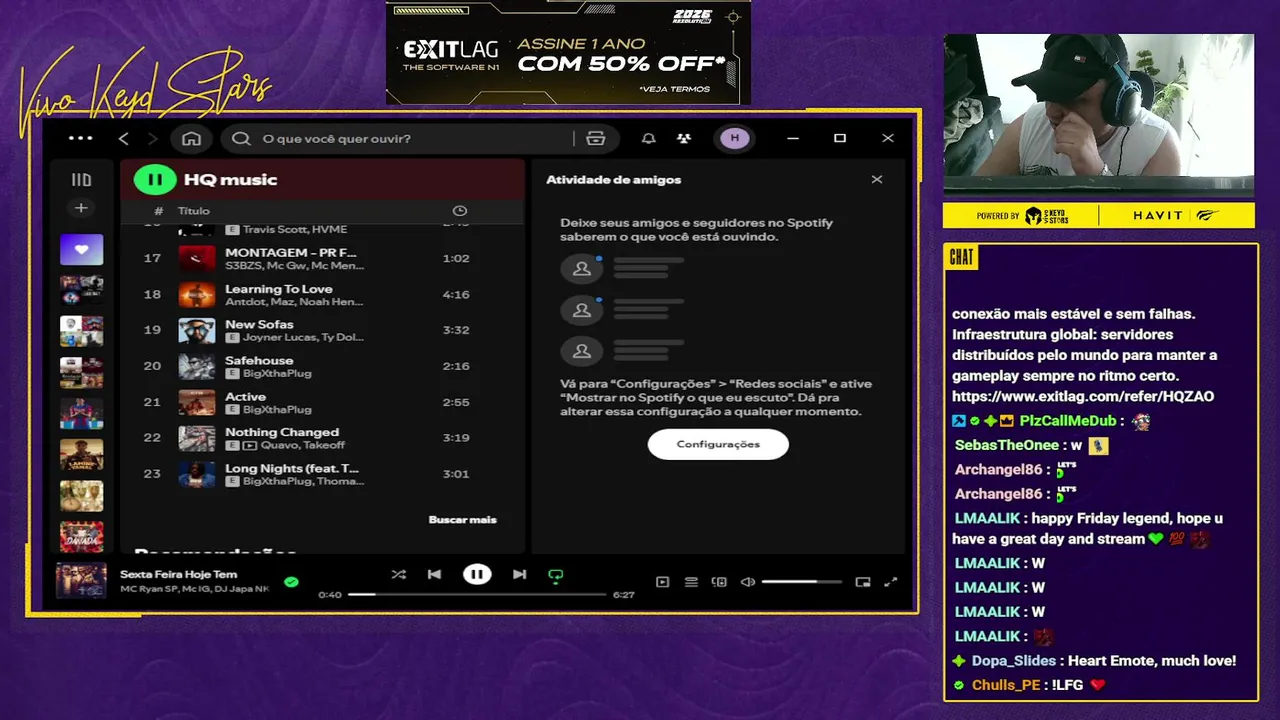Viewport: 1280px width, 720px height.
Task: Click the 'Buscar mais' link
Action: pos(462,520)
